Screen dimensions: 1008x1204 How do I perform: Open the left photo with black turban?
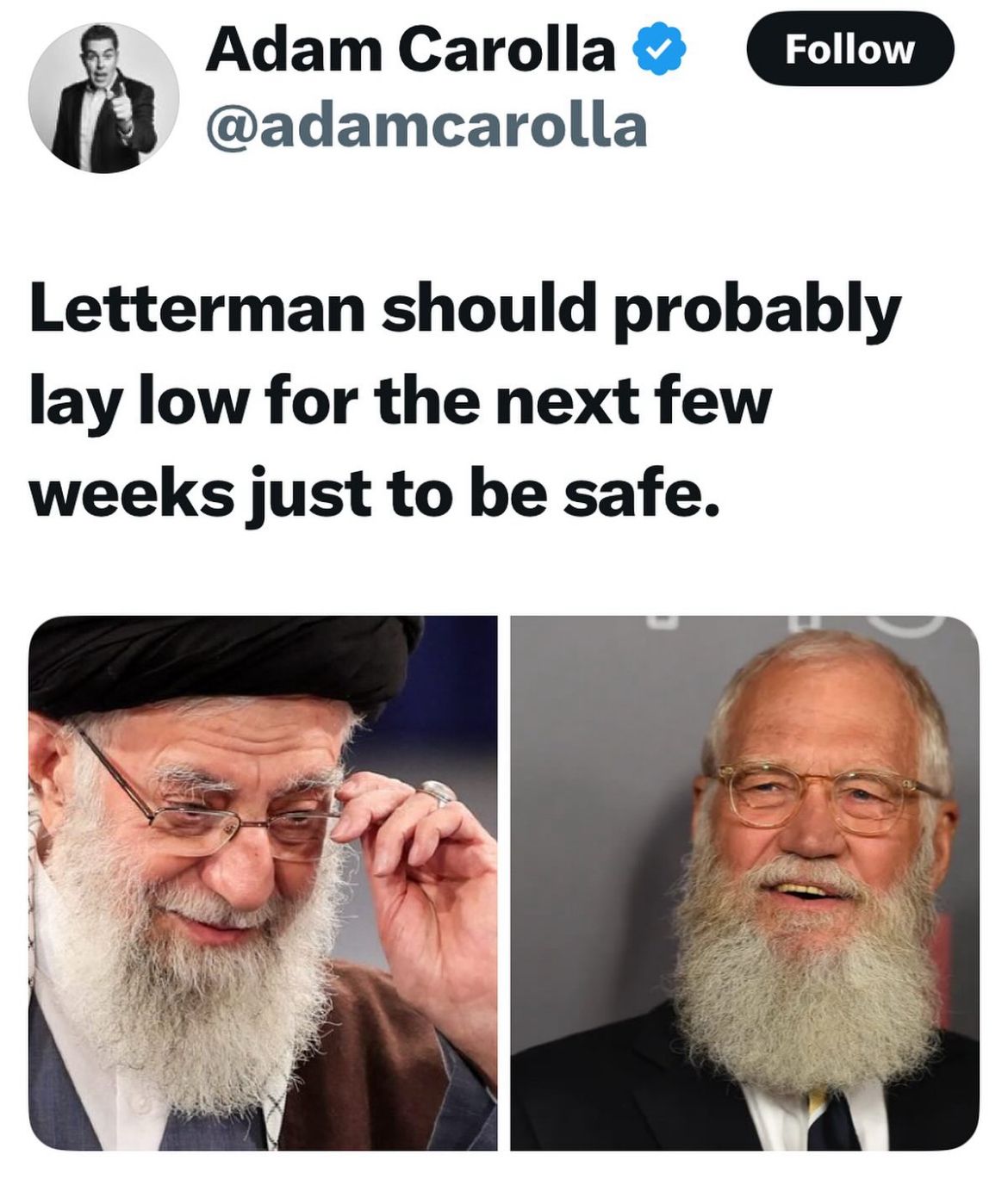[263, 883]
